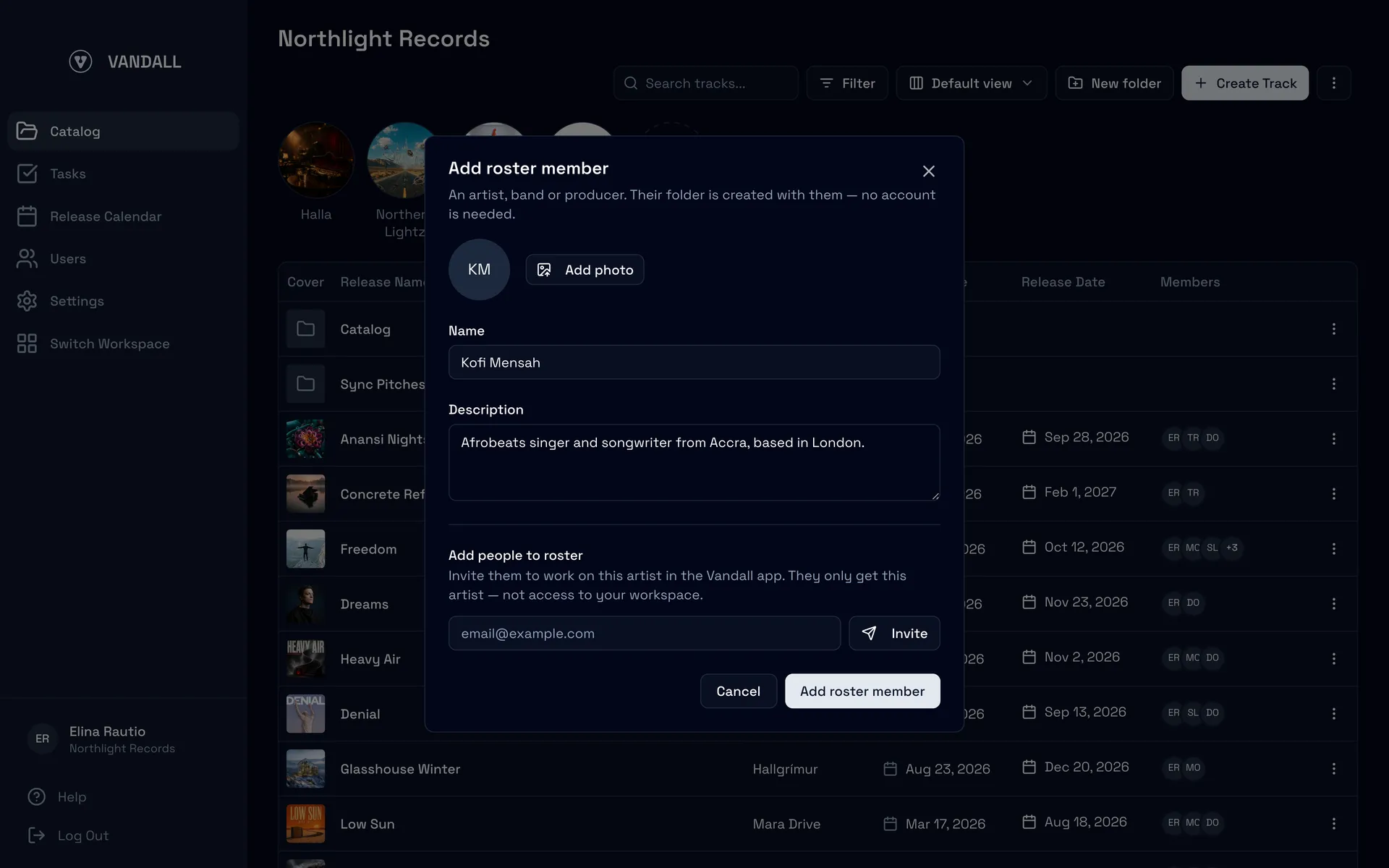The height and width of the screenshot is (868, 1389).
Task: Click the Cover column header
Action: [305, 282]
